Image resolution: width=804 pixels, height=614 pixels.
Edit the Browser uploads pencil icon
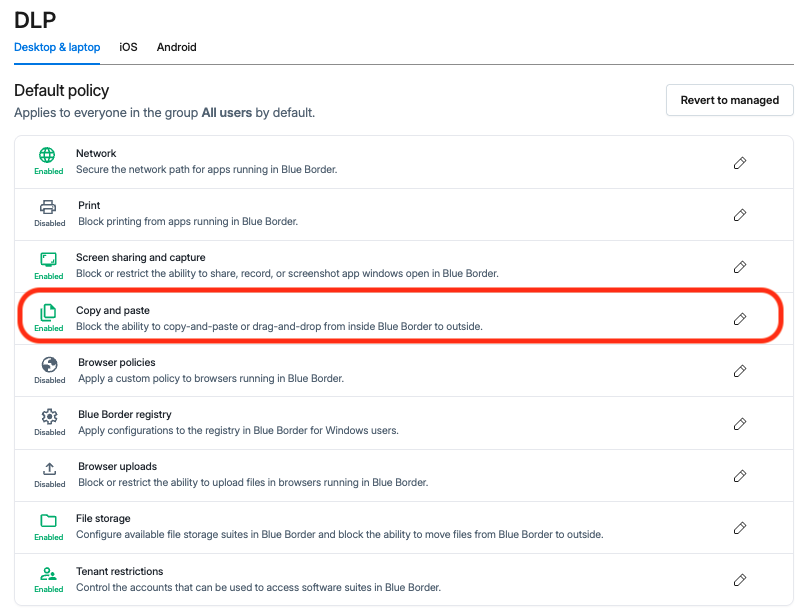[739, 476]
